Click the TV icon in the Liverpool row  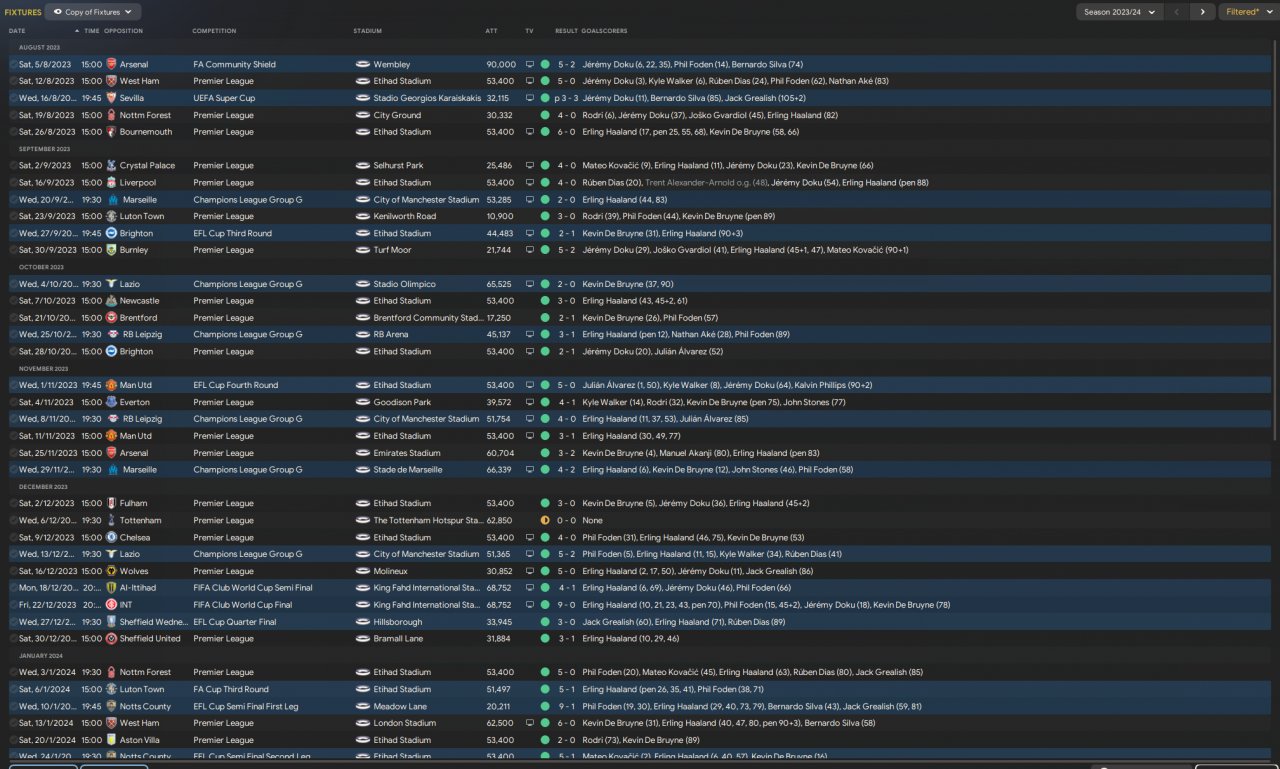(530, 183)
